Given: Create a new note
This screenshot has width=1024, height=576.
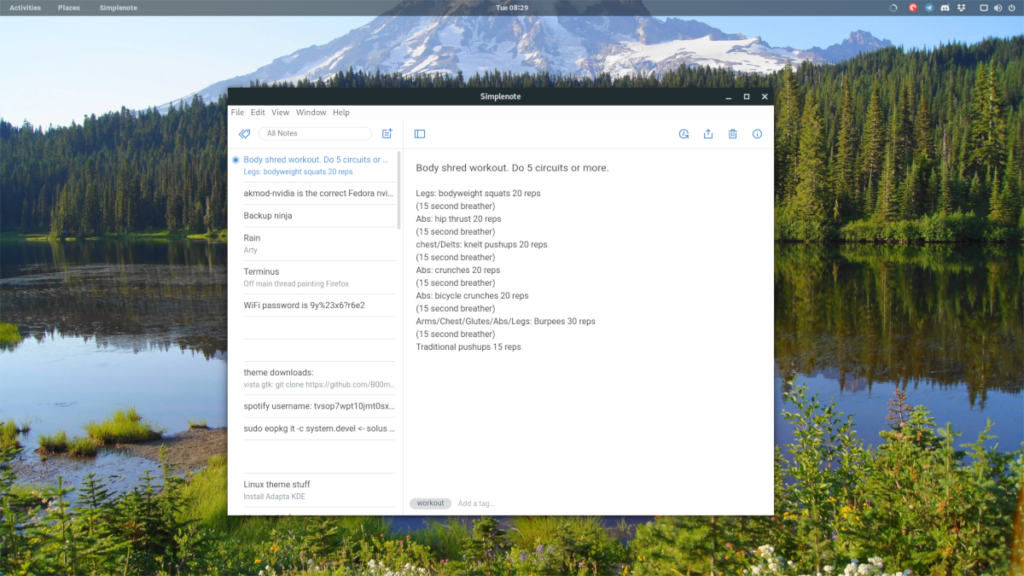Looking at the screenshot, I should pos(388,133).
